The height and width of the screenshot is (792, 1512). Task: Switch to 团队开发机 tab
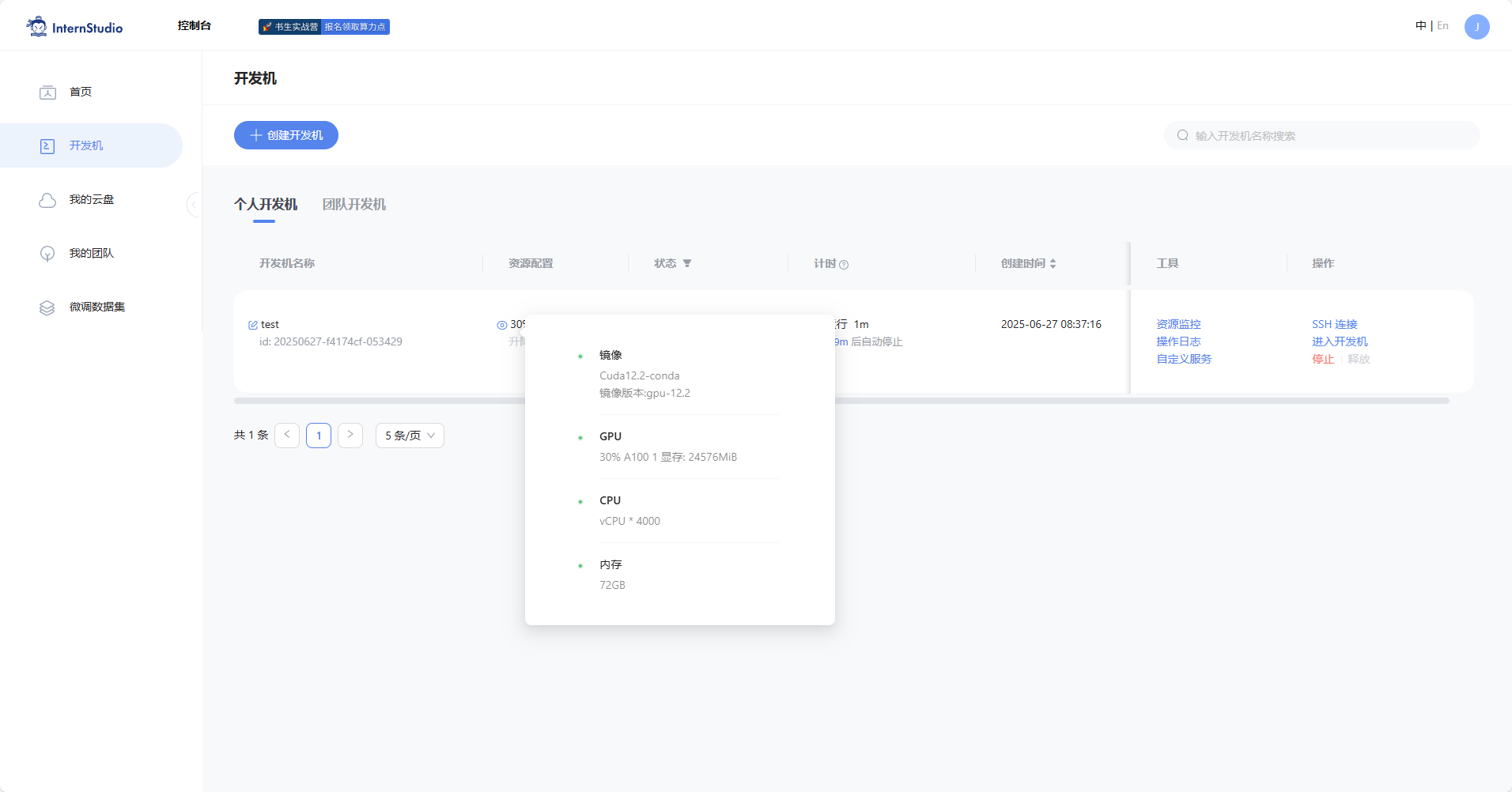354,204
